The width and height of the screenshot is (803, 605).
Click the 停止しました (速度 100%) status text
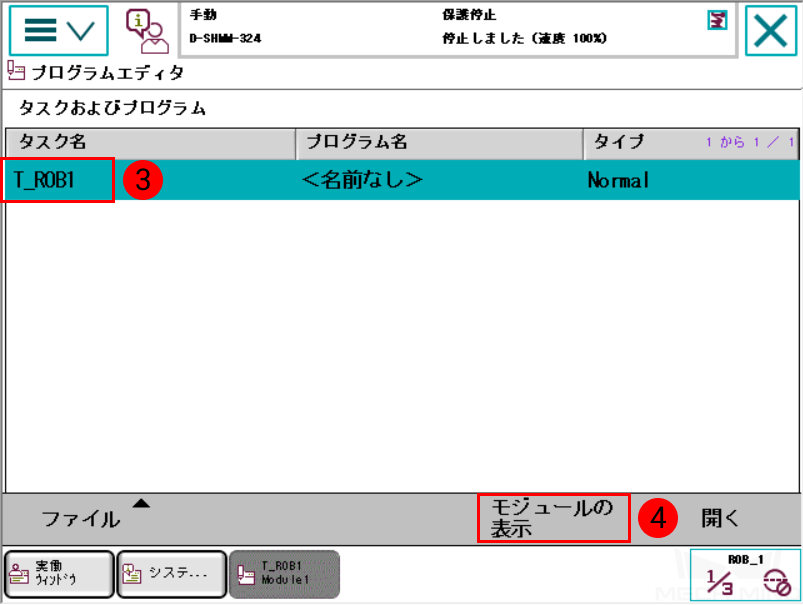[524, 38]
